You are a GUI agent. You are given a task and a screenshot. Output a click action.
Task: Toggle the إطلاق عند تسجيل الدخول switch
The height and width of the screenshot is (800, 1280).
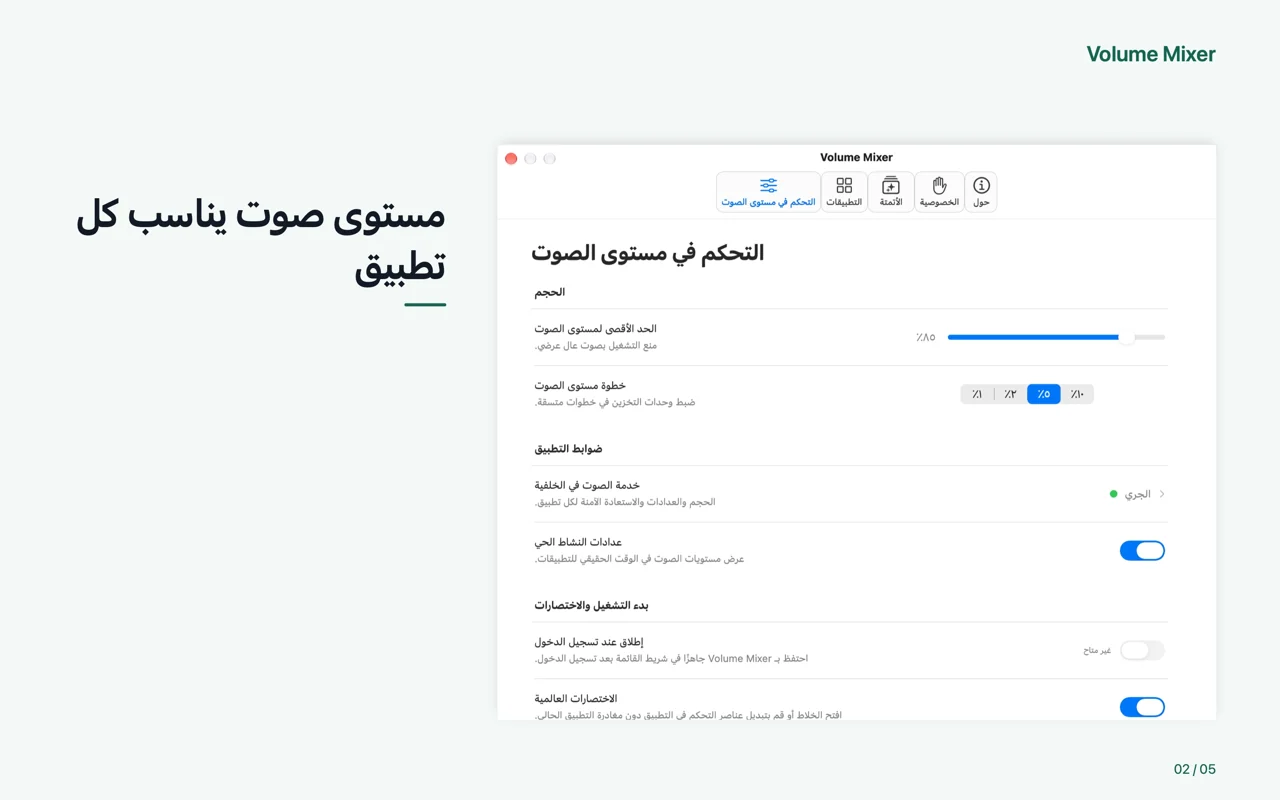coord(1142,650)
